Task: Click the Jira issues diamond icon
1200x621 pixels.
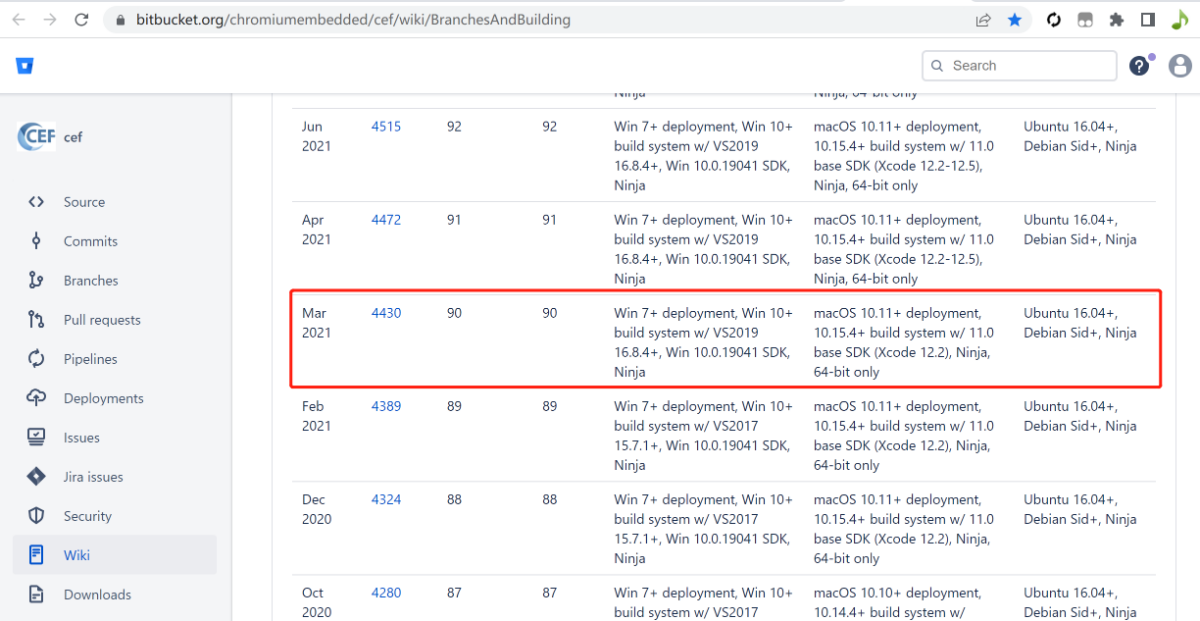Action: tap(36, 477)
